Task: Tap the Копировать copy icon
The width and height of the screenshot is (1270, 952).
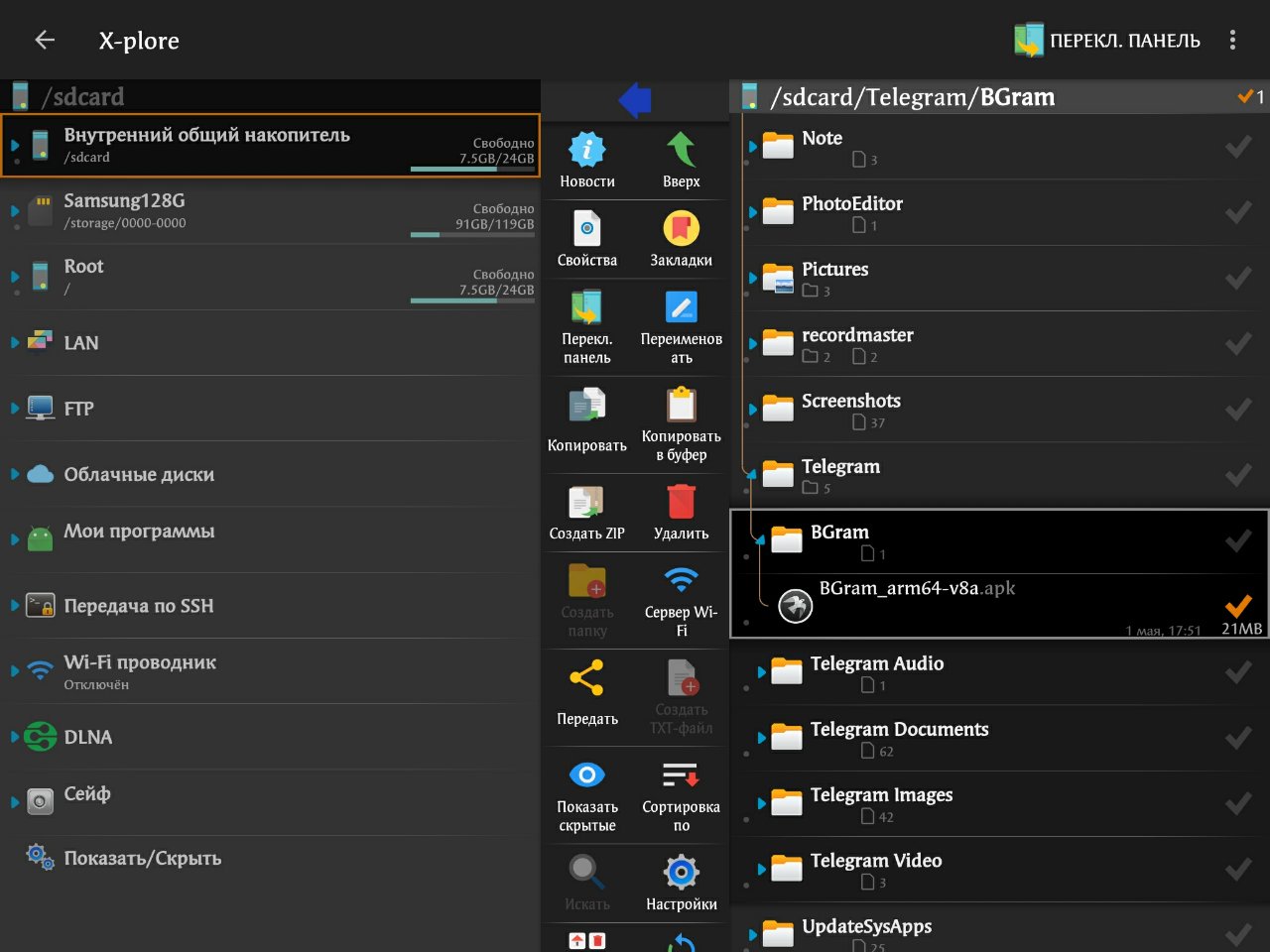Action: (x=587, y=406)
